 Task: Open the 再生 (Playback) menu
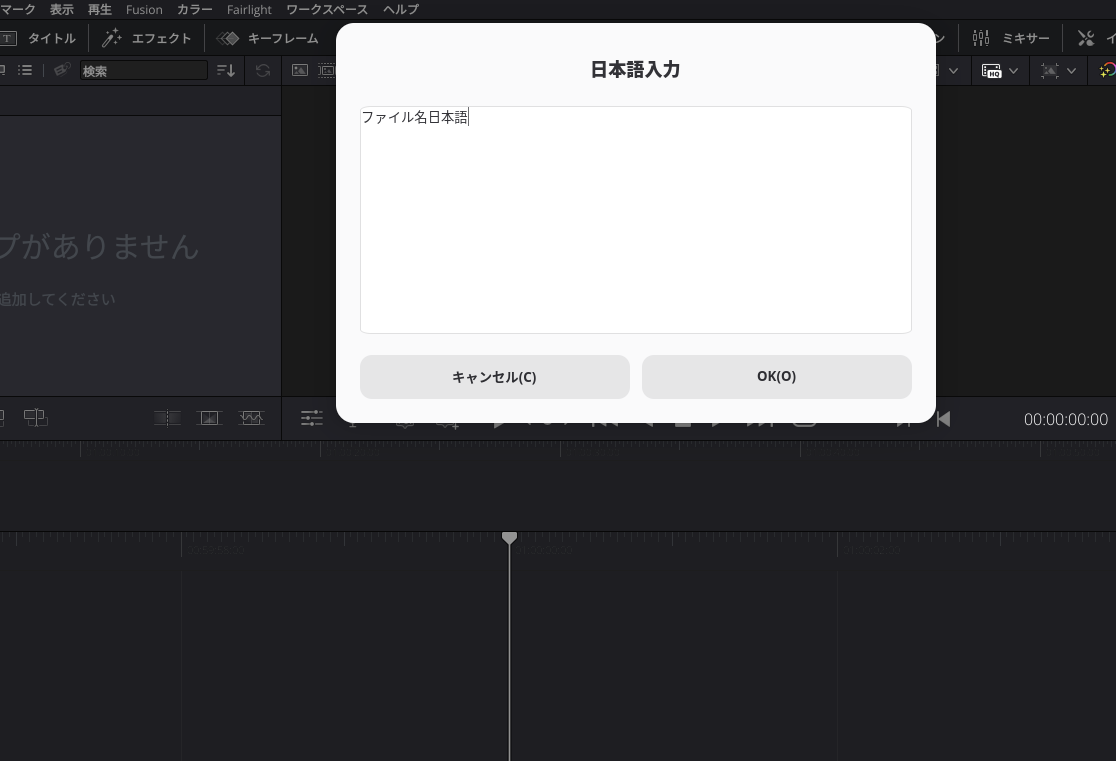pyautogui.click(x=100, y=9)
